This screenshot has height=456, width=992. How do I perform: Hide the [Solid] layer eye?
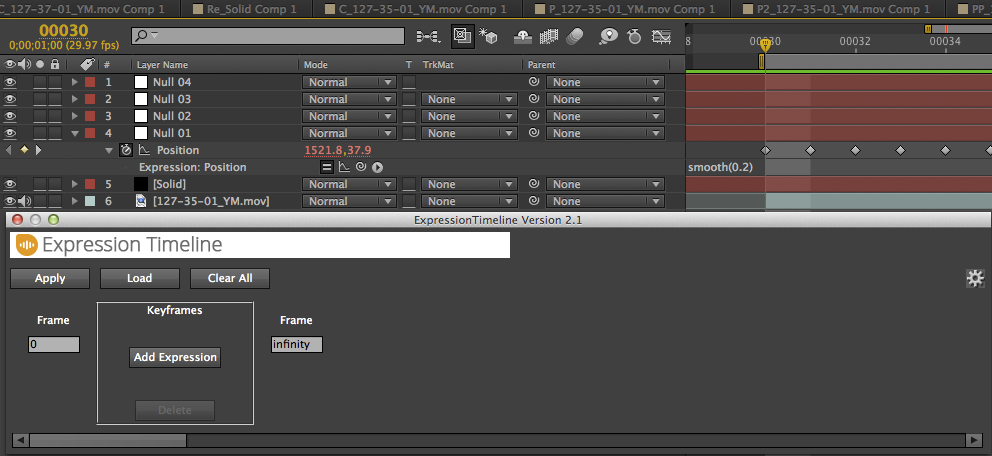pyautogui.click(x=9, y=184)
